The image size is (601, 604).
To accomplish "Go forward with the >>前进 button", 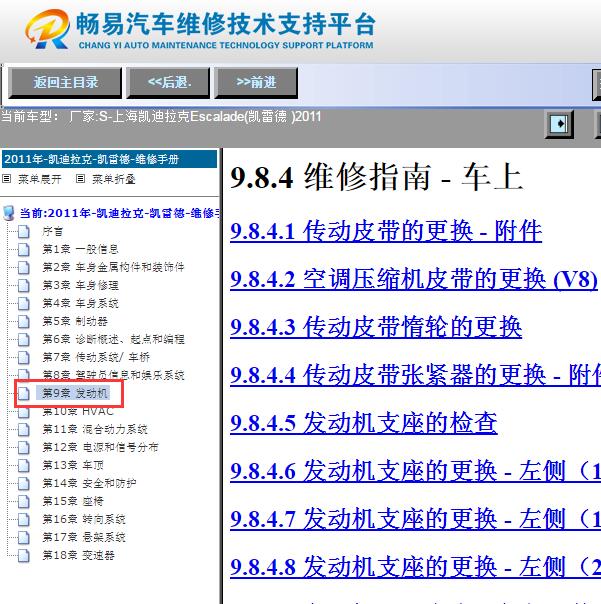I will pos(256,82).
